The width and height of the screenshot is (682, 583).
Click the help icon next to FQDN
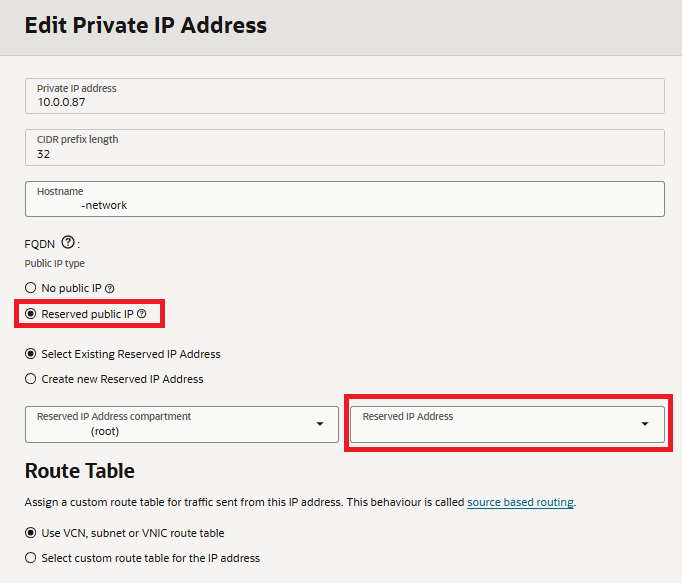pyautogui.click(x=68, y=242)
